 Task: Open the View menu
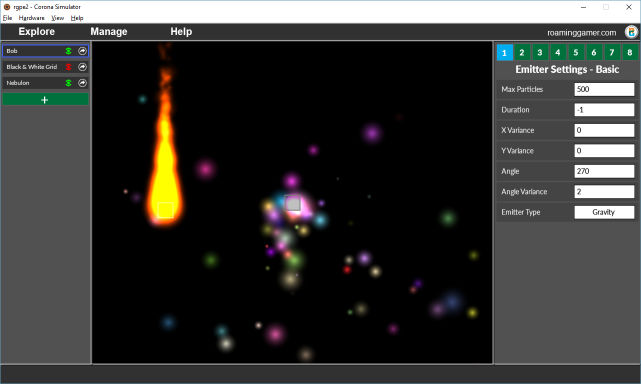[x=57, y=18]
